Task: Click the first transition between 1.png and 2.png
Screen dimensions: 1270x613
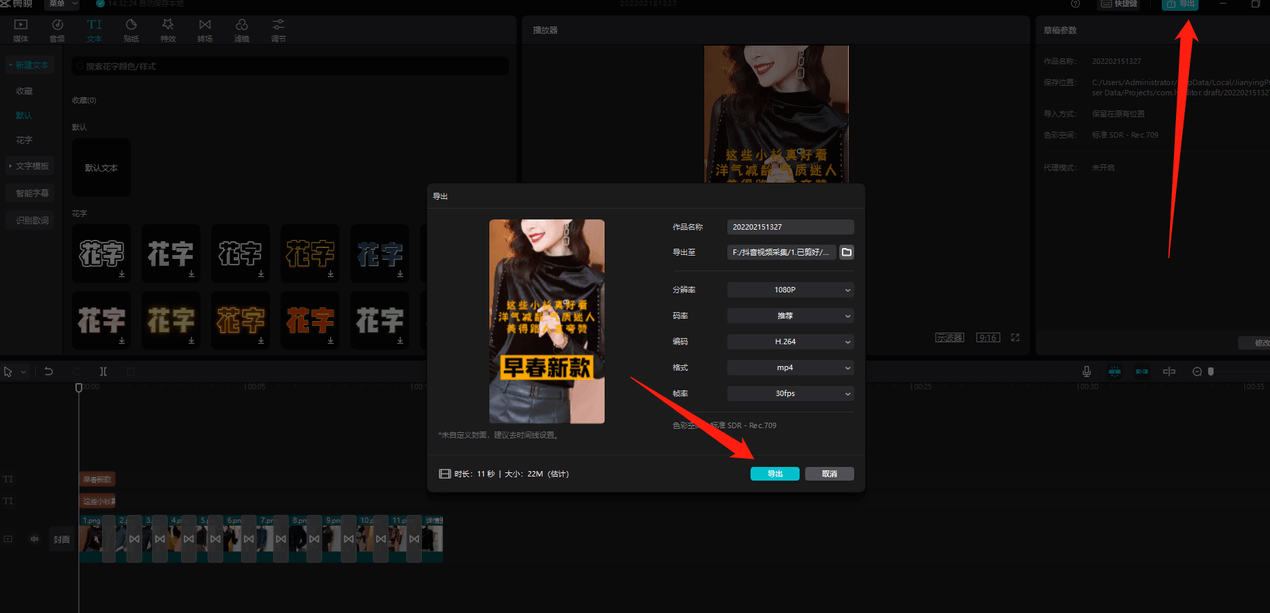Action: pyautogui.click(x=108, y=540)
